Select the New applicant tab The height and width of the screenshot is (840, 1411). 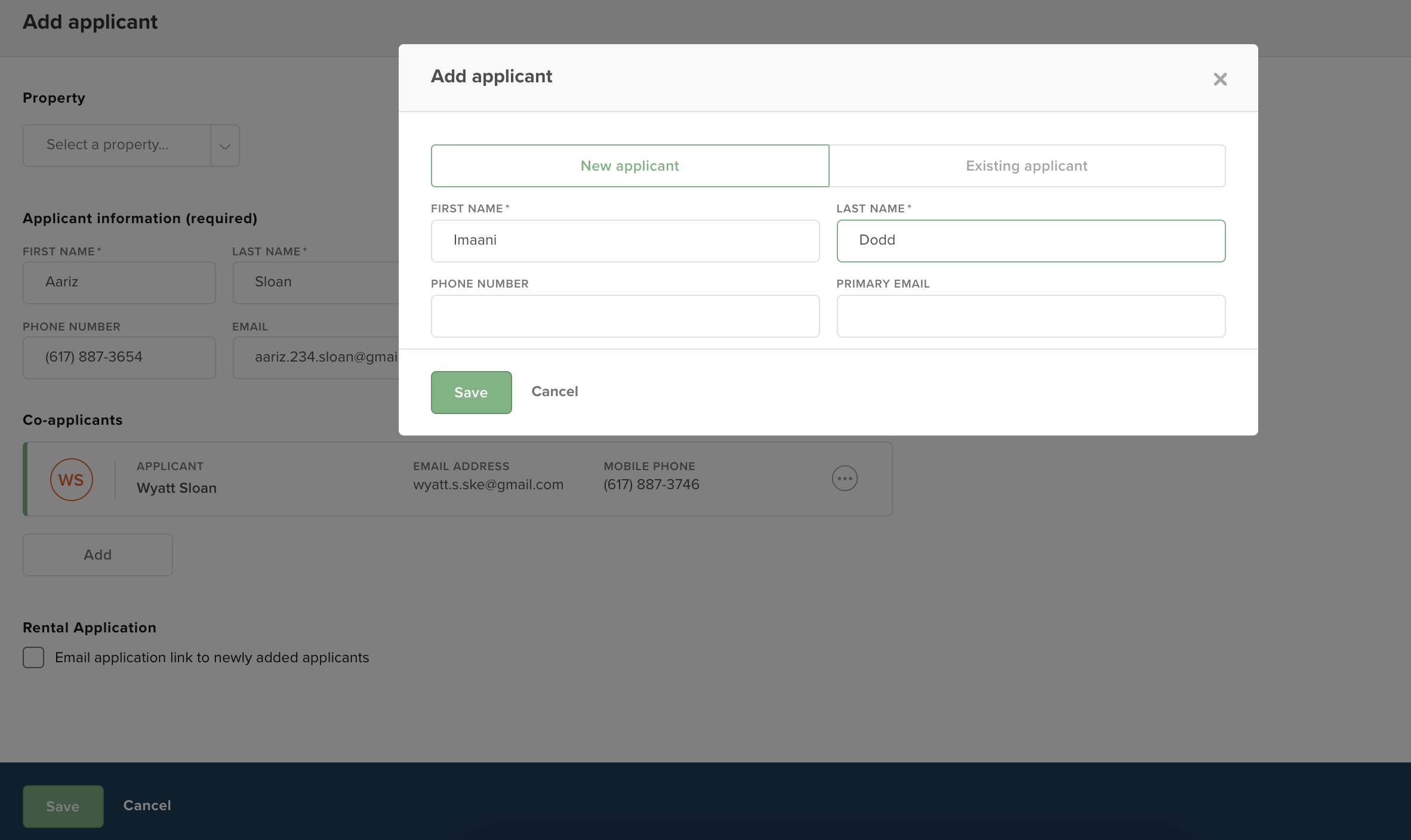pos(630,165)
